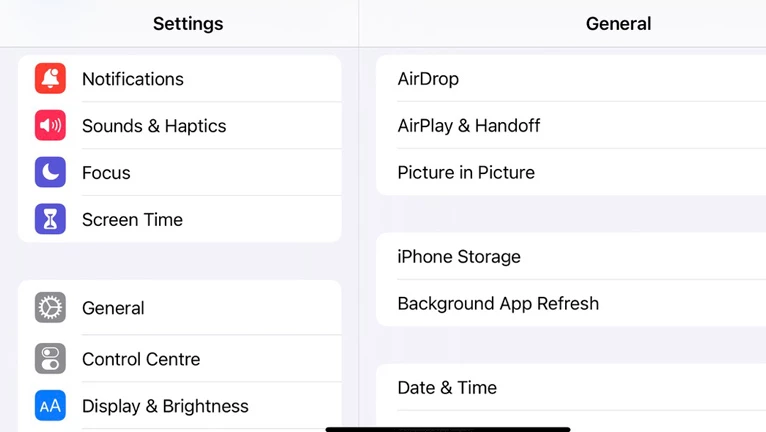Open Background App Refresh settings

click(571, 303)
